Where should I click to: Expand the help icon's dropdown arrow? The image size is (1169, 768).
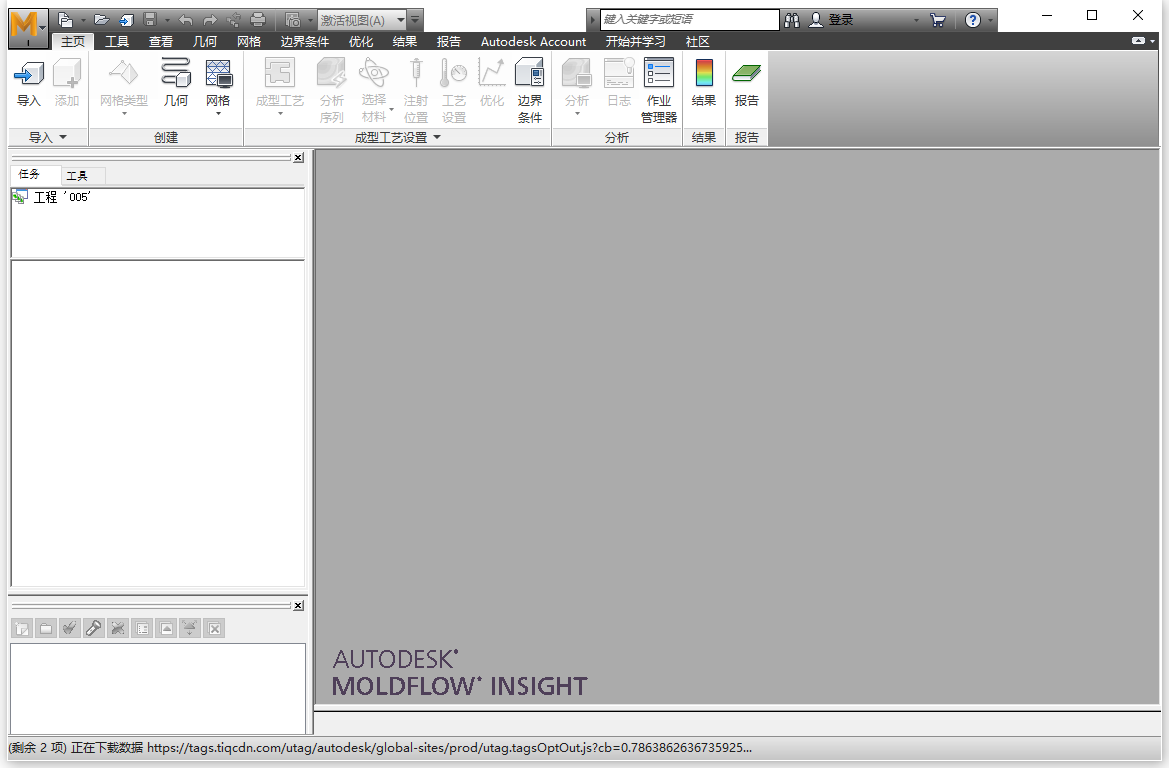(990, 20)
